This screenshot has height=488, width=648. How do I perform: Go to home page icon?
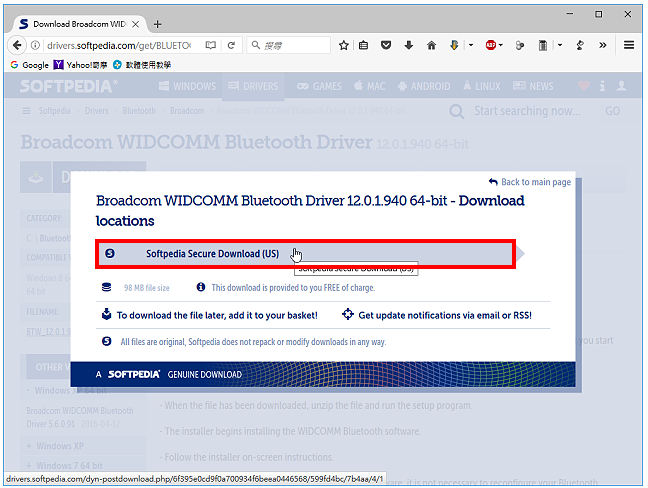[x=431, y=45]
